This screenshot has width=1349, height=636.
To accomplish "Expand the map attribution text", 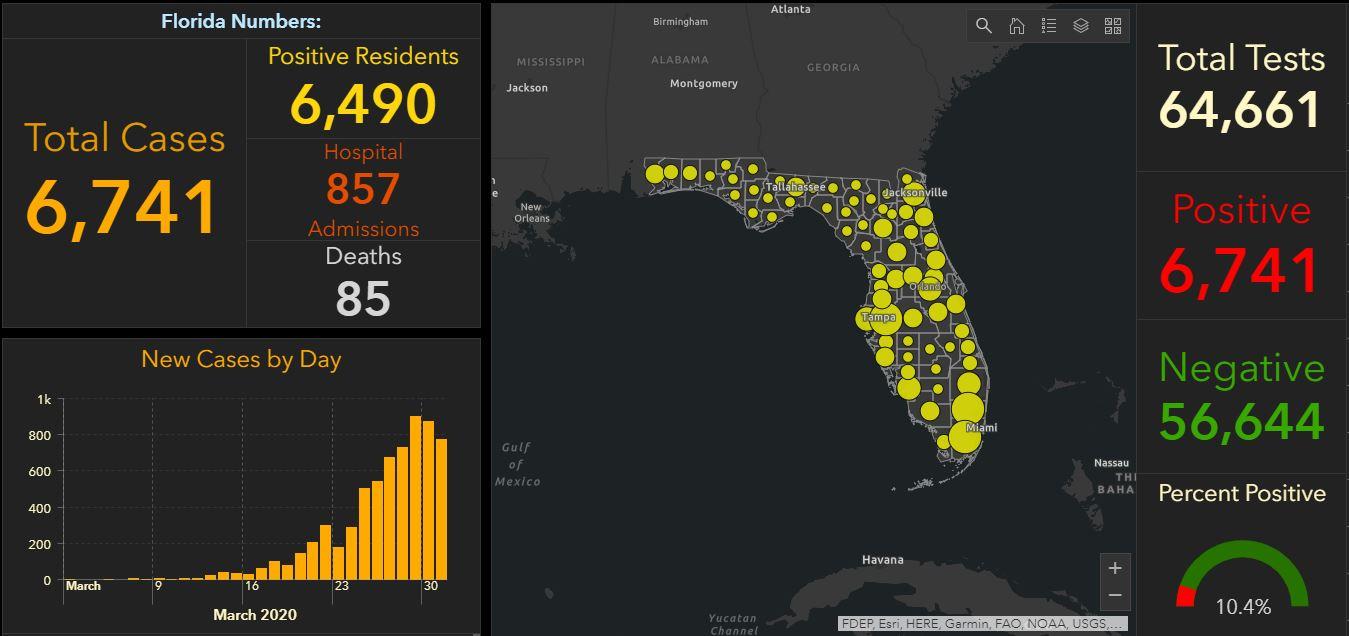I will click(983, 623).
